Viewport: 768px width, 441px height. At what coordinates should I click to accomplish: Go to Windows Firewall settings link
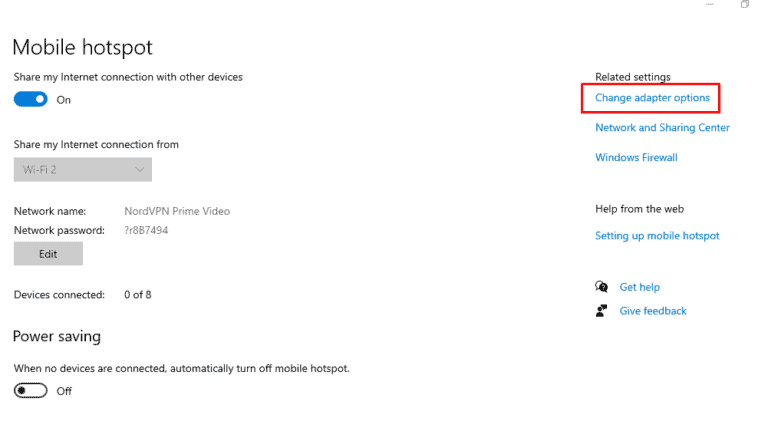coord(636,157)
